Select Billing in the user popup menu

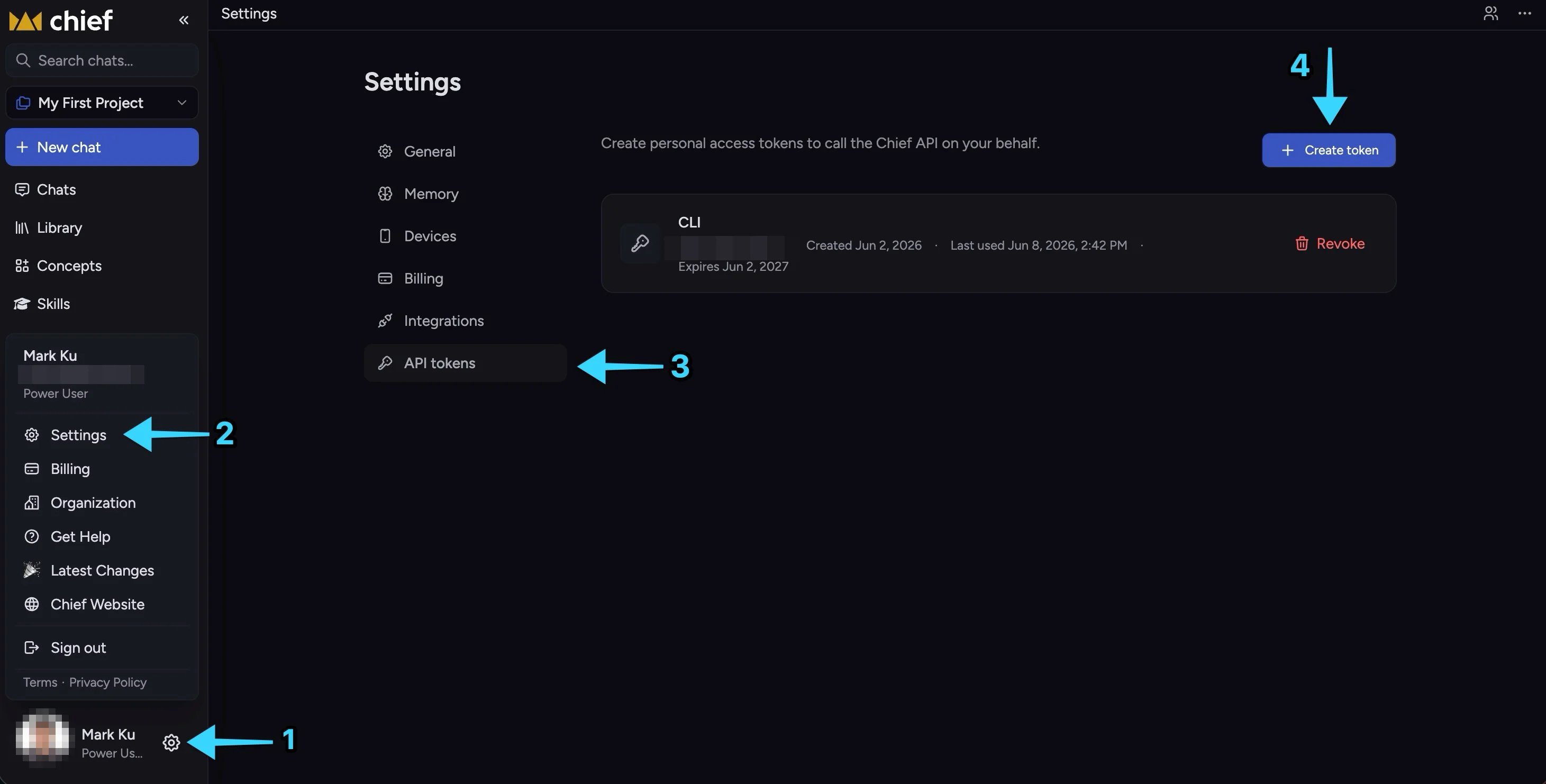click(102, 469)
